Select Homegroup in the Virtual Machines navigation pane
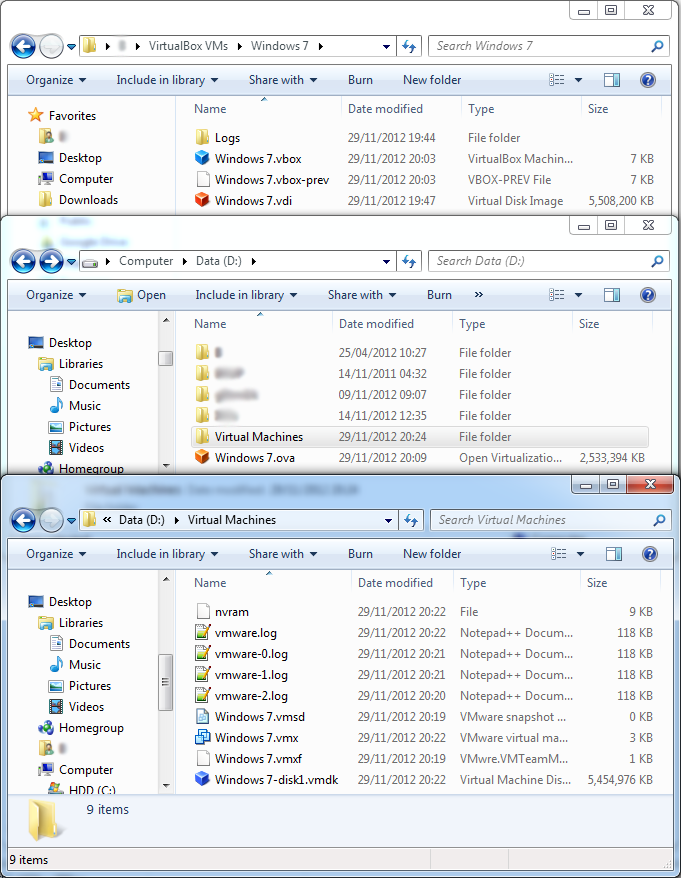Screen dimensions: 681x878 click(x=90, y=728)
